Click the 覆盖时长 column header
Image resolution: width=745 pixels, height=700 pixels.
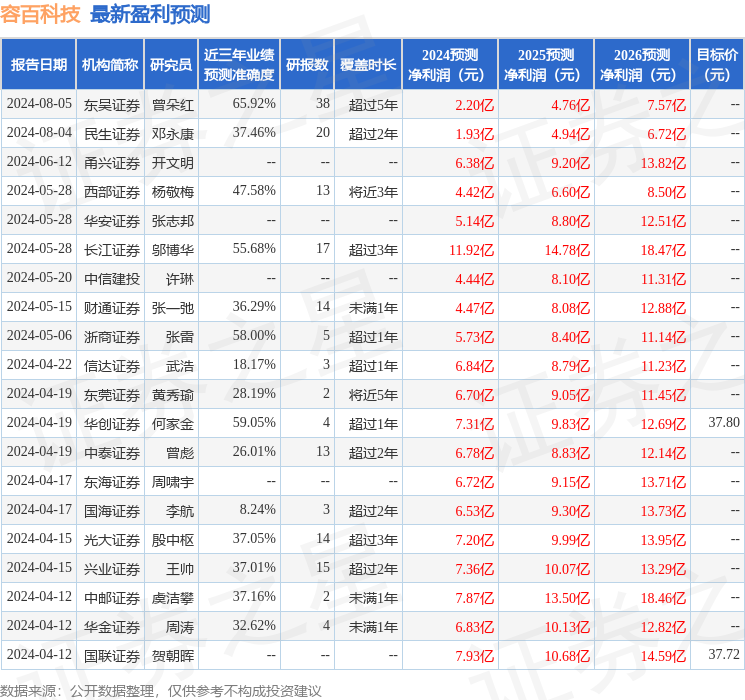point(368,64)
